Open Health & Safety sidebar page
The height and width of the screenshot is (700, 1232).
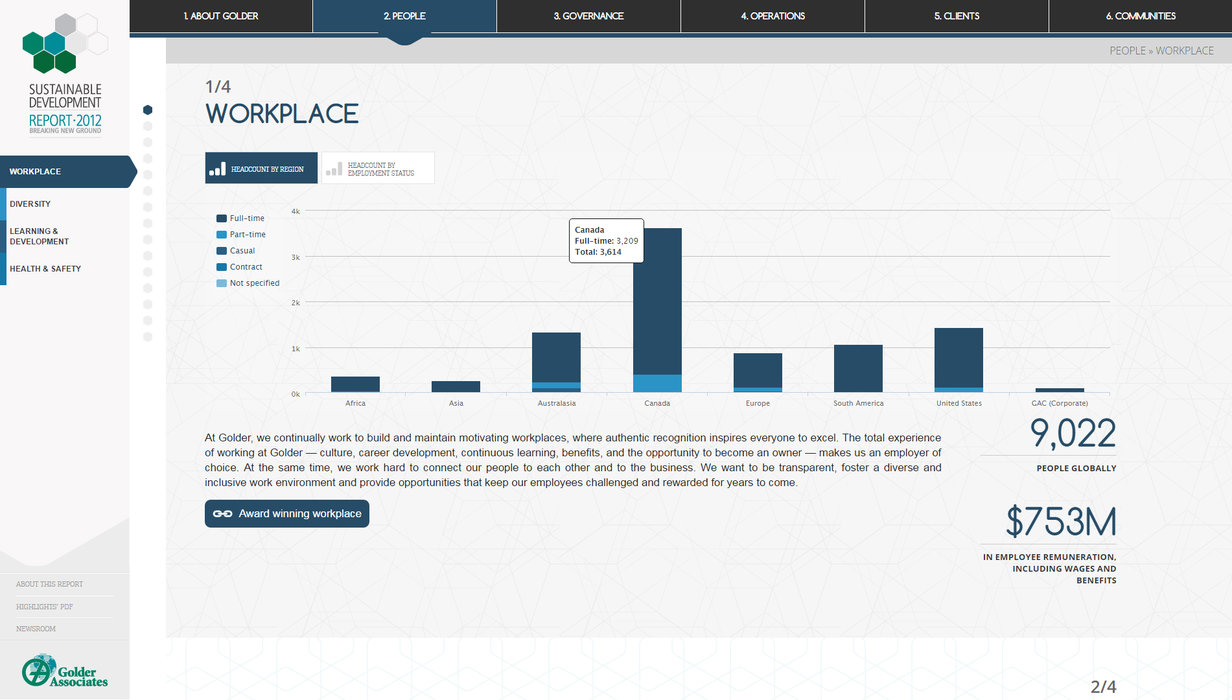pos(45,269)
